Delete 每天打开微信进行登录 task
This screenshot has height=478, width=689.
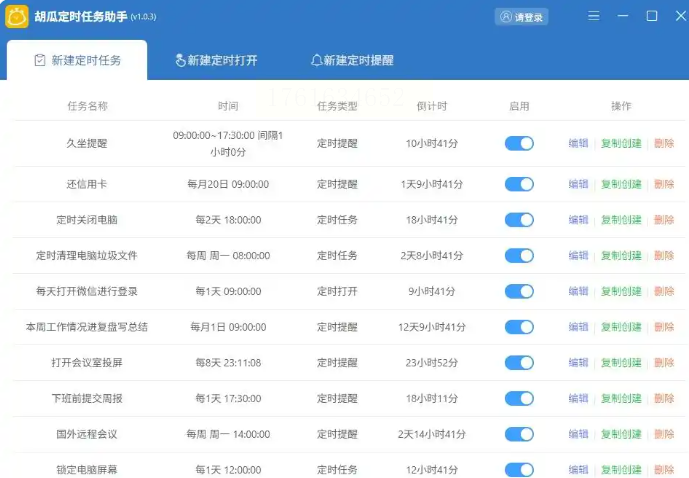click(664, 291)
